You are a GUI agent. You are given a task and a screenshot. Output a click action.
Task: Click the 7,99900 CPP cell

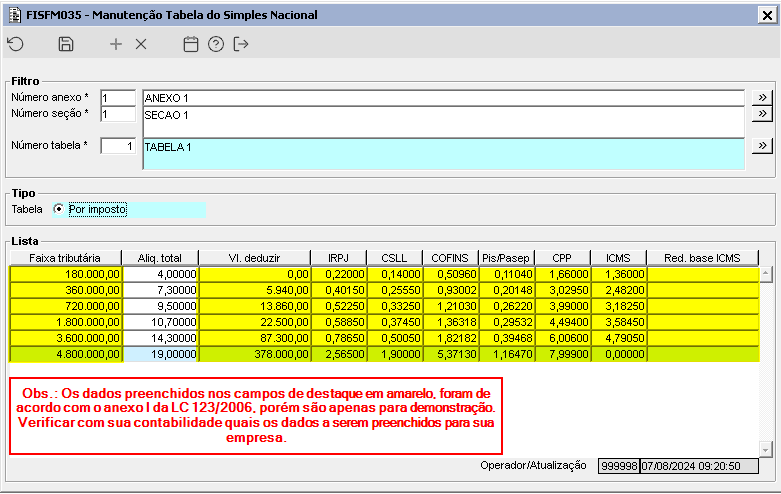(563, 354)
